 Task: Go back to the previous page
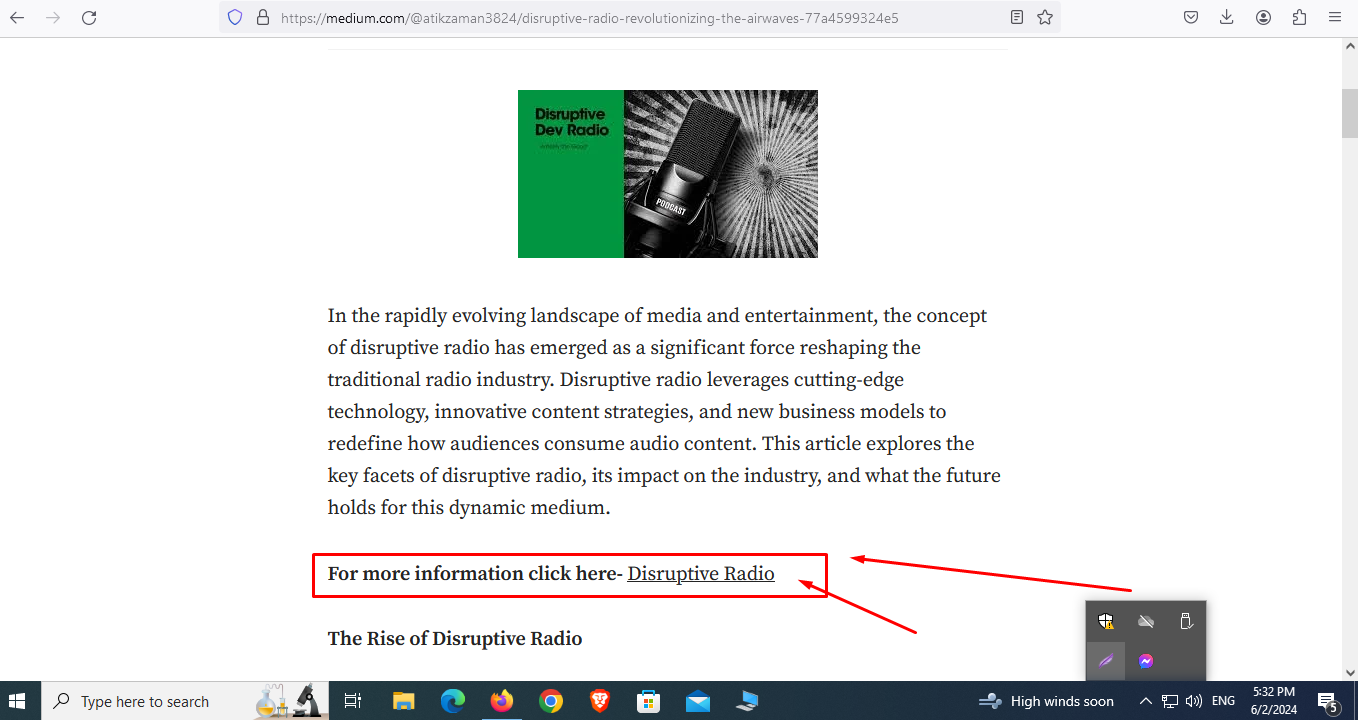[17, 17]
